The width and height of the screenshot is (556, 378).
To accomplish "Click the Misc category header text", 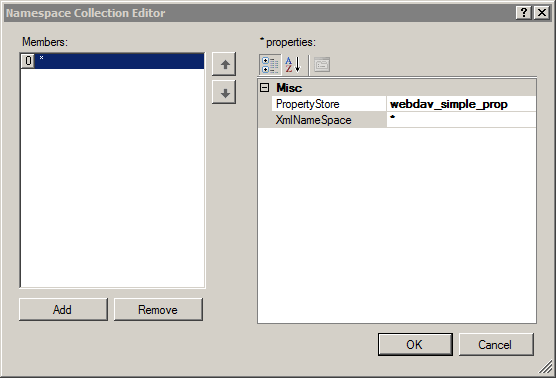I will (289, 88).
